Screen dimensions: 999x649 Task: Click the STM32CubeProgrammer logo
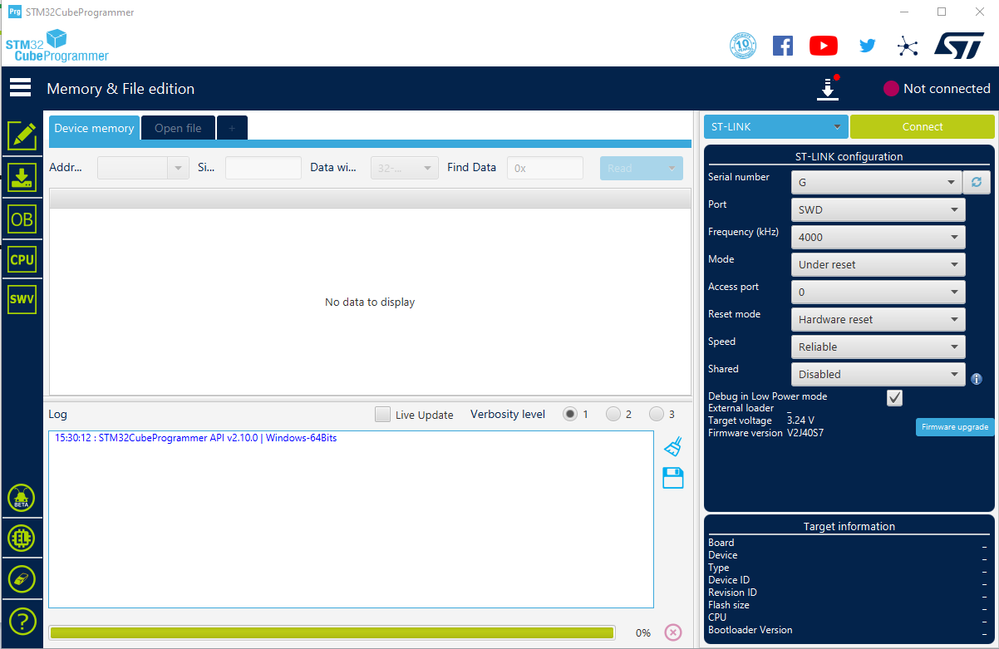[57, 46]
